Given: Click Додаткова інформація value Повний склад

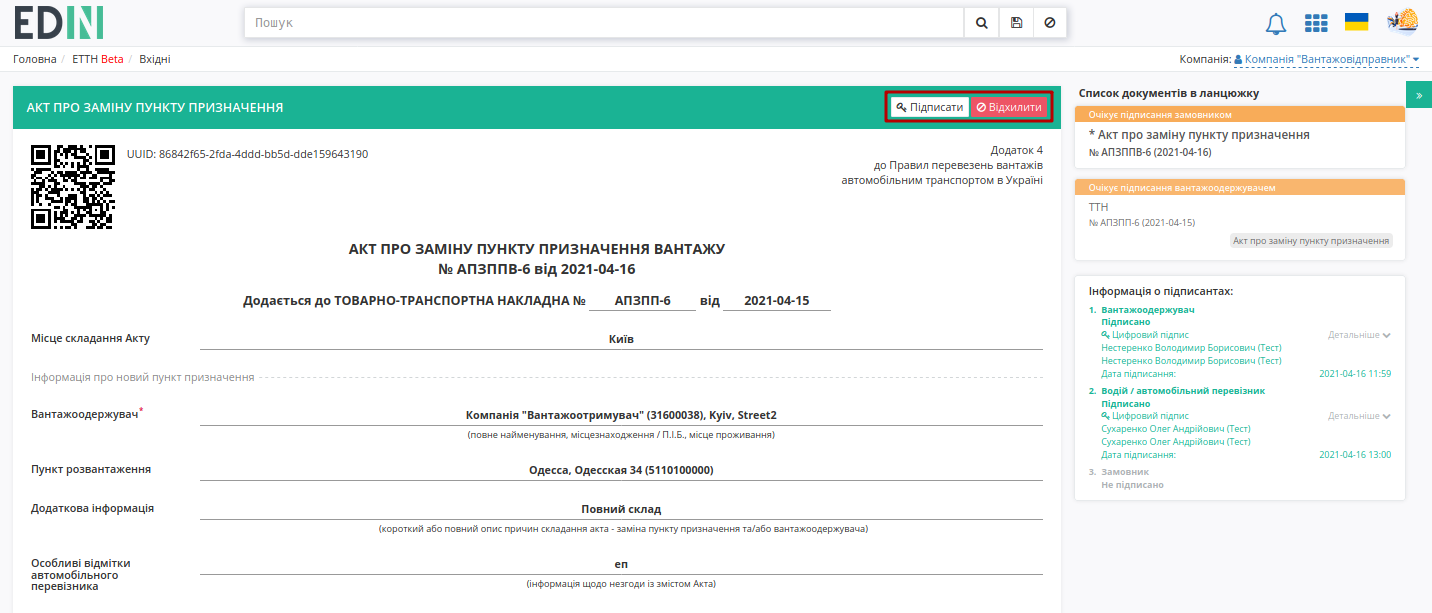Looking at the screenshot, I should click(621, 509).
